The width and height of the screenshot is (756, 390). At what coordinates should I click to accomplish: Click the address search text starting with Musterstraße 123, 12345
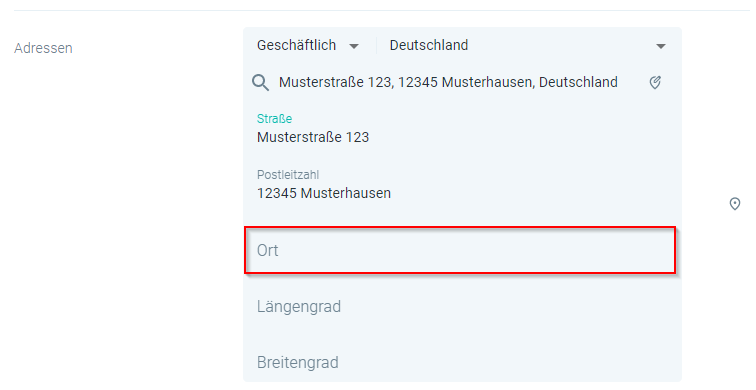pos(448,82)
